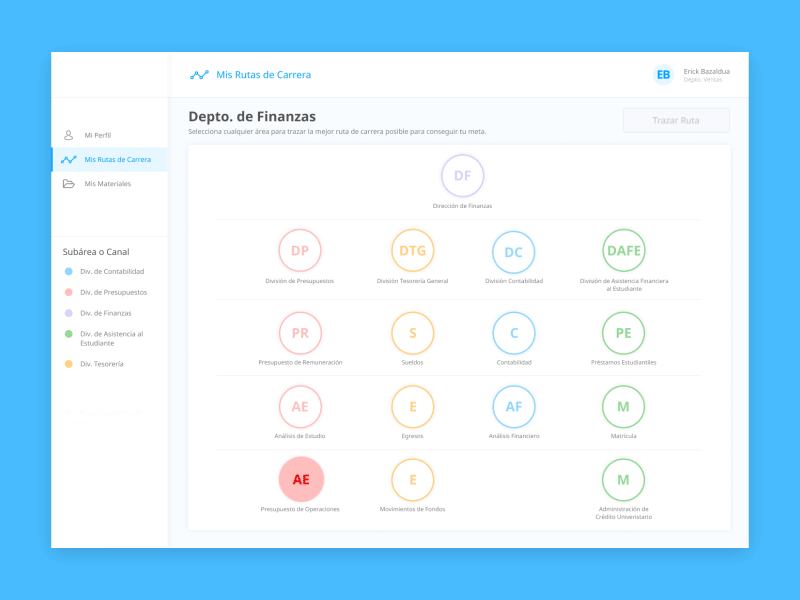
Task: Select the Matrícula (M) node
Action: tap(623, 407)
